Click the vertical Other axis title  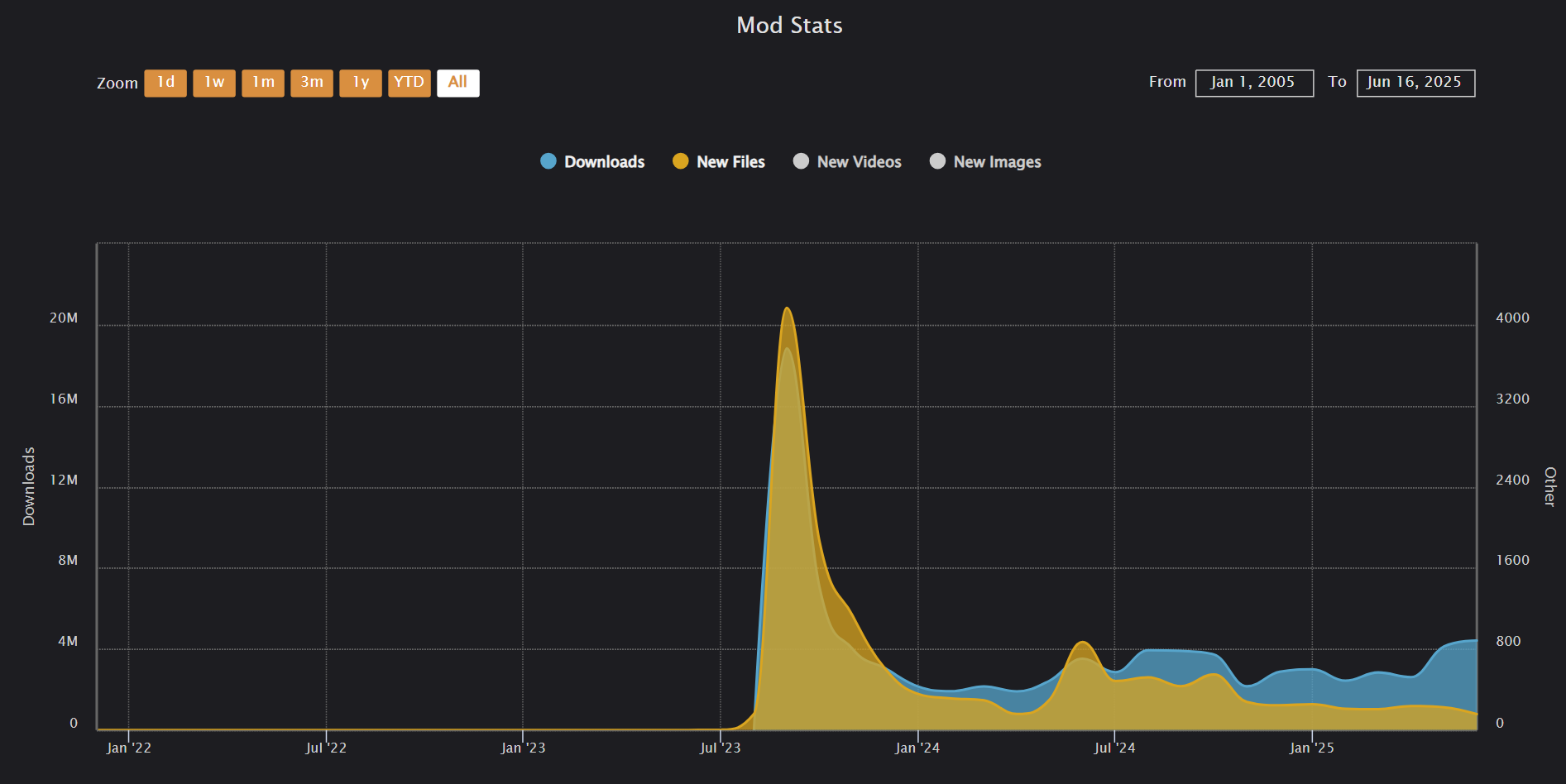click(x=1549, y=486)
